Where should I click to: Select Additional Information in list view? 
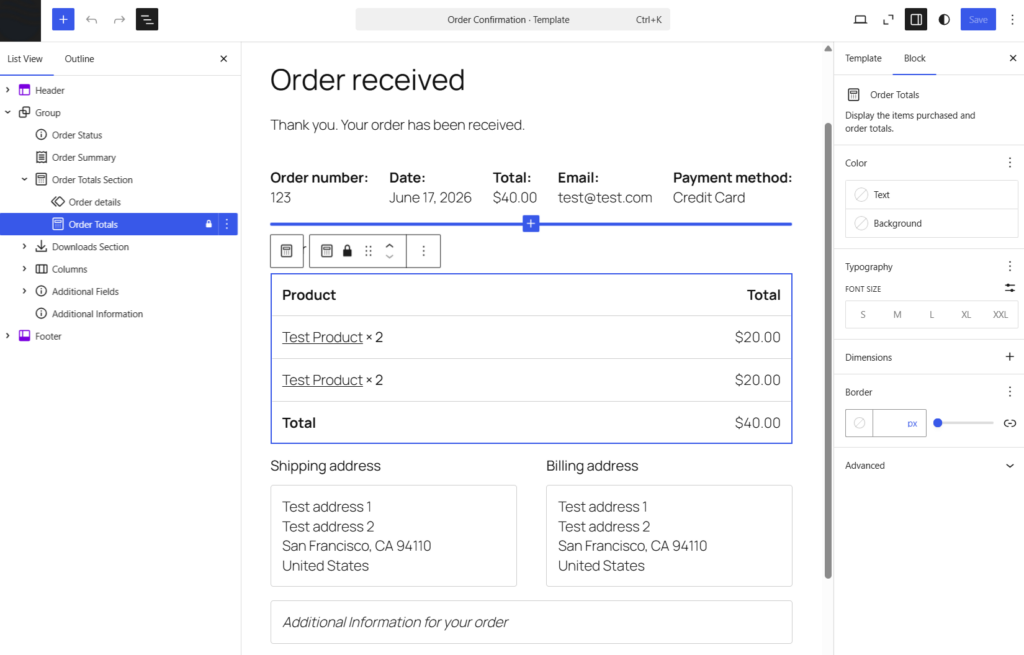(x=97, y=313)
